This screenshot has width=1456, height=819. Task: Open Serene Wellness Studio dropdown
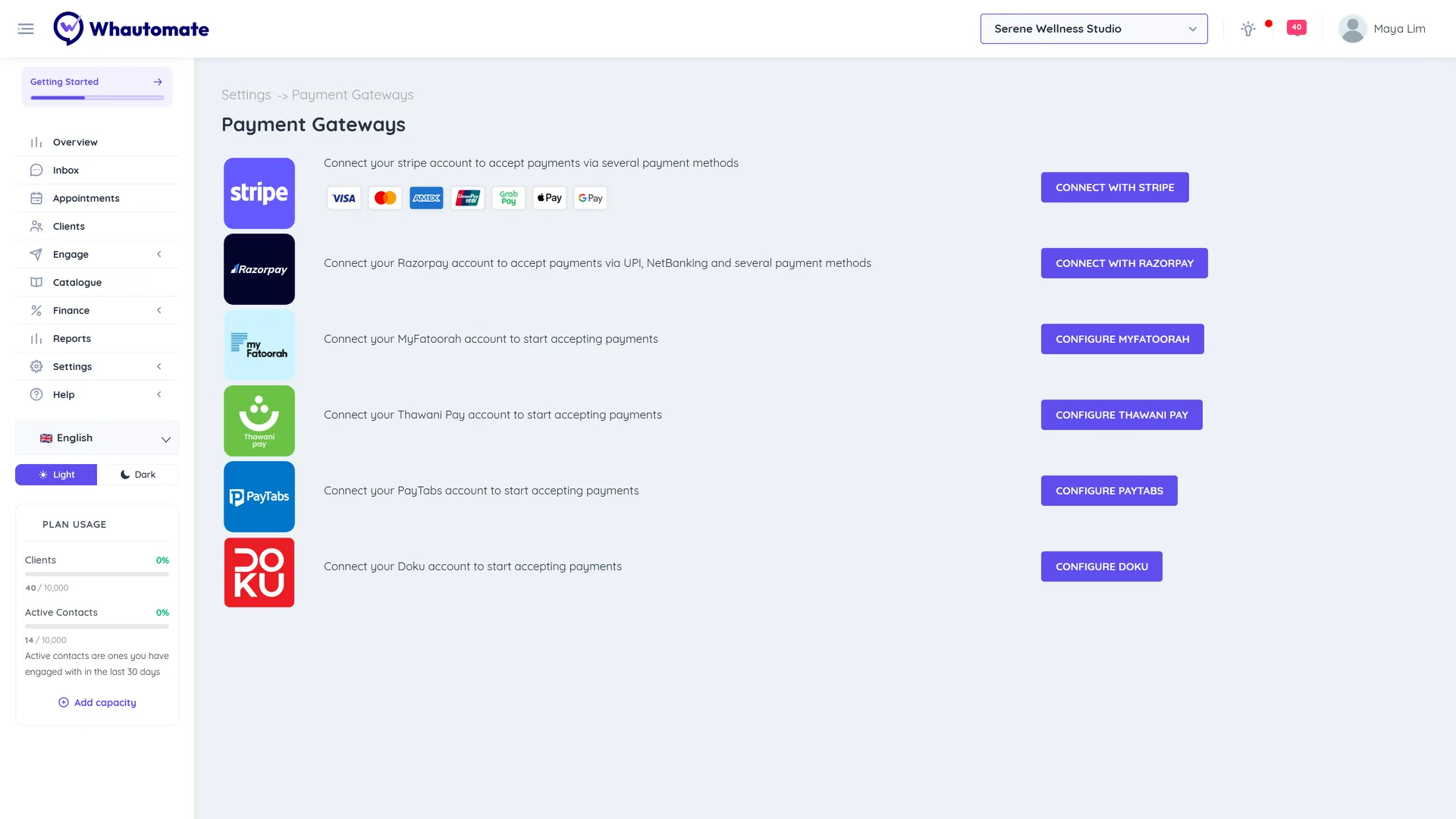(1094, 29)
